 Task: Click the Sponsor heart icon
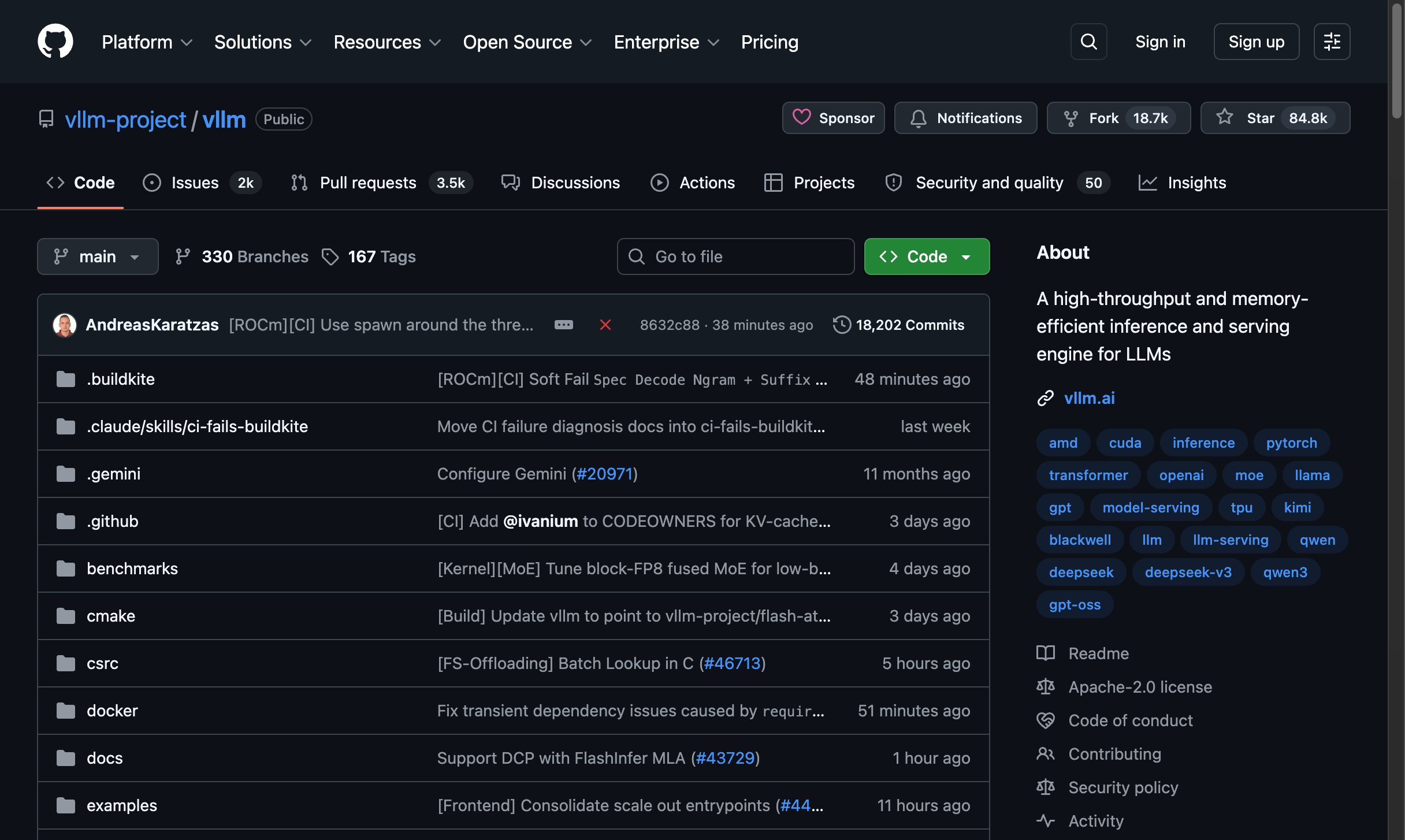coord(801,117)
